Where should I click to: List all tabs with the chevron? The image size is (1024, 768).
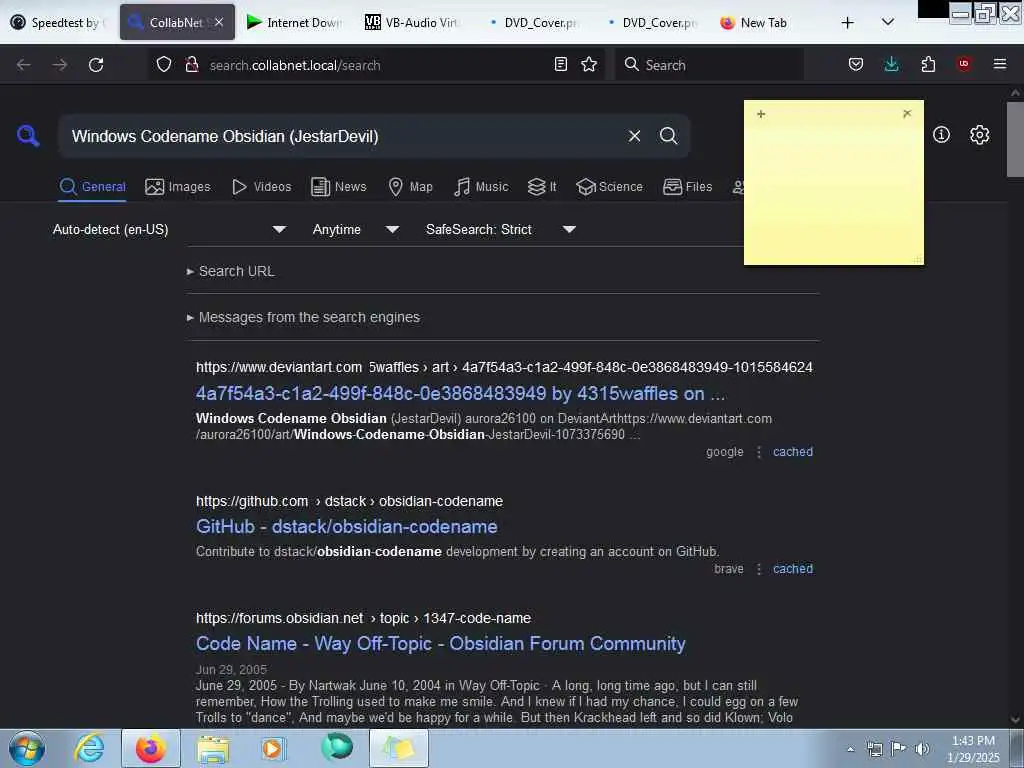point(888,22)
